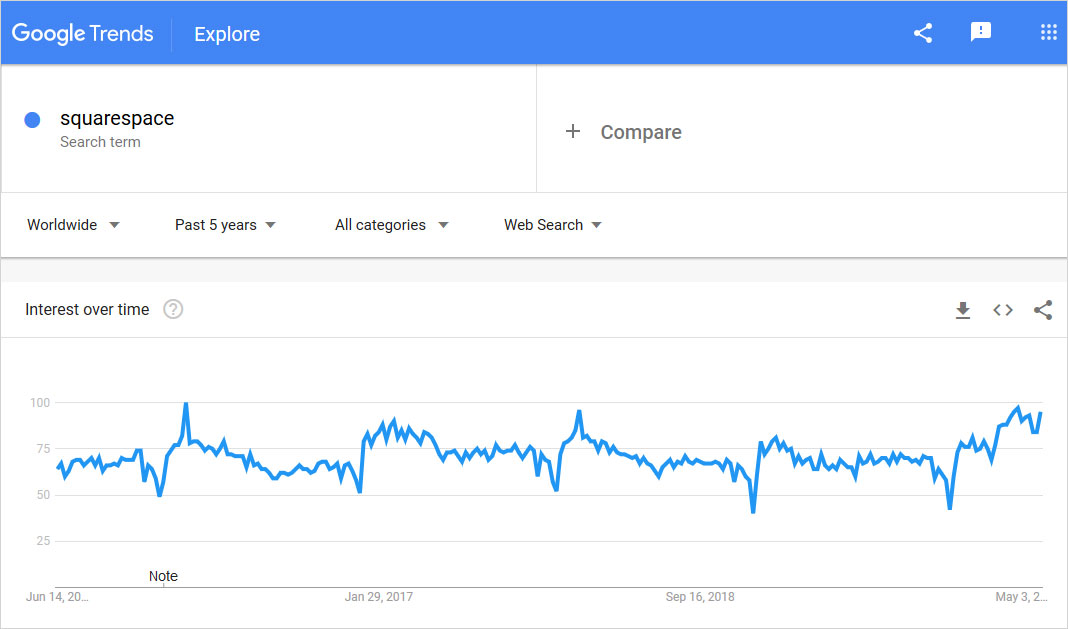Go to the Explore section in the header
Image resolution: width=1068 pixels, height=629 pixels.
coord(227,34)
